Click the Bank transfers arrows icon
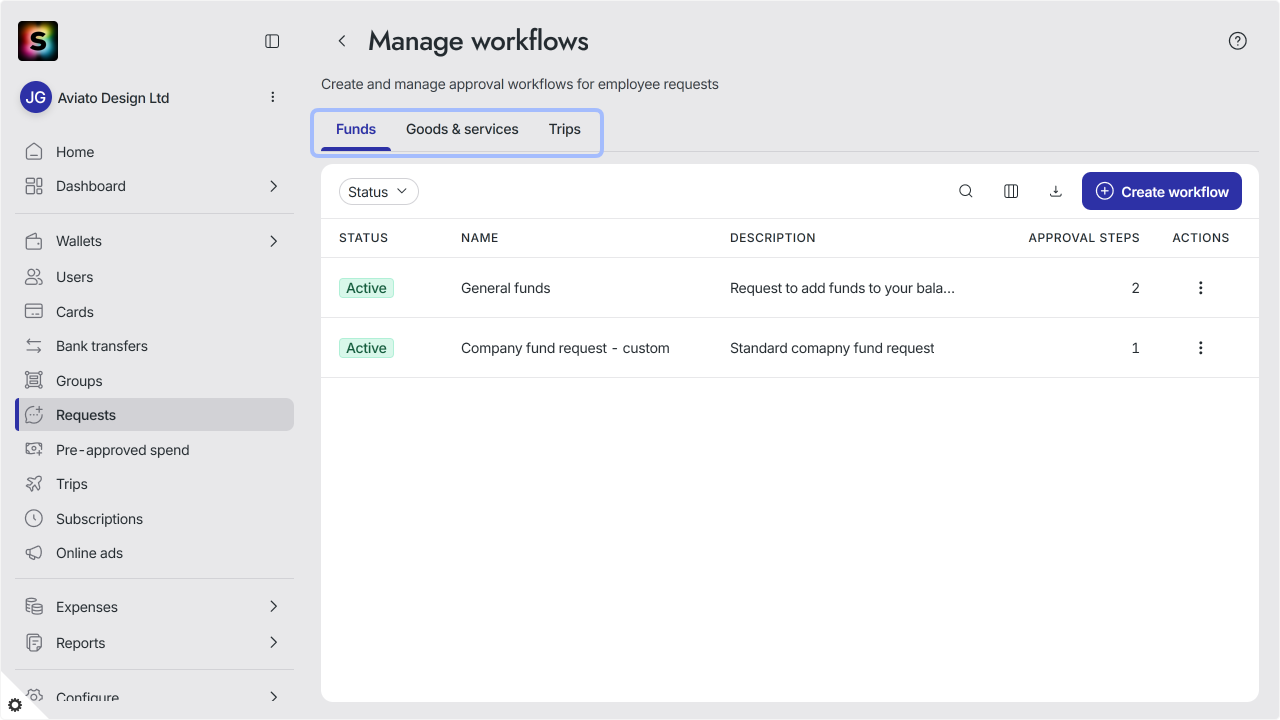The width and height of the screenshot is (1280, 720). pyautogui.click(x=34, y=346)
